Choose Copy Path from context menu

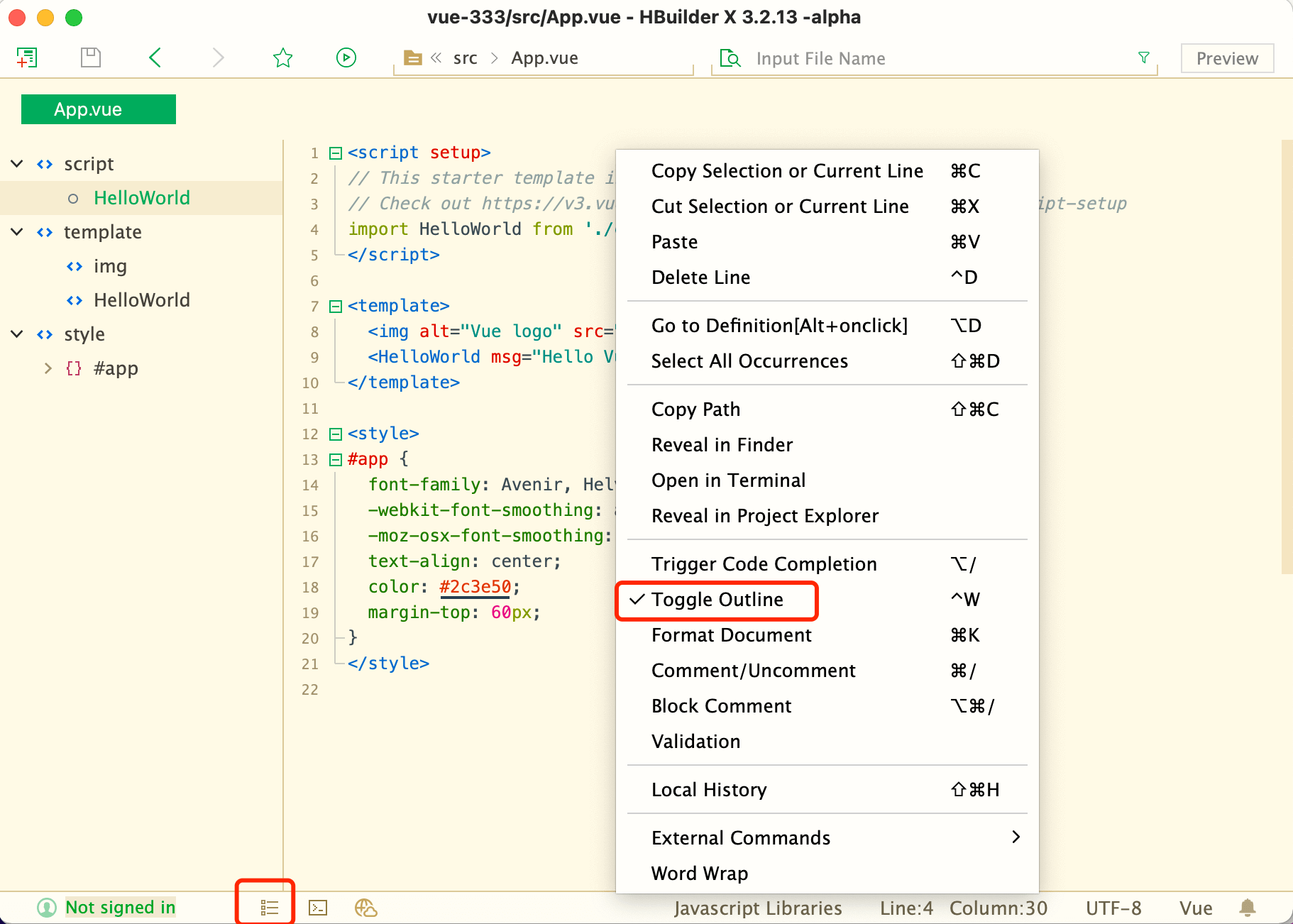827,409
